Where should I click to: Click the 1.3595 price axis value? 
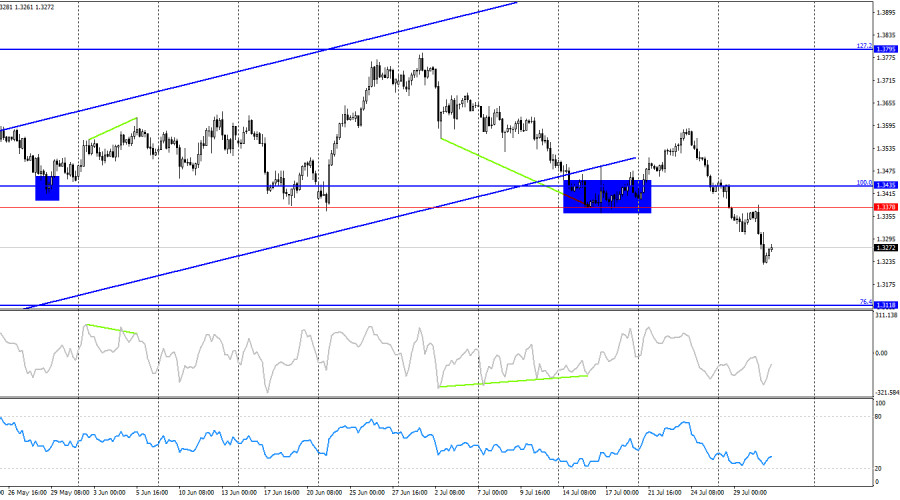(x=886, y=126)
